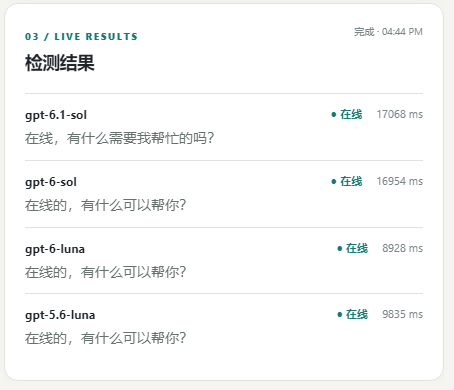This screenshot has height=390, width=454.
Task: Click the green status dot for gpt-5.6-luna
Action: coord(340,314)
